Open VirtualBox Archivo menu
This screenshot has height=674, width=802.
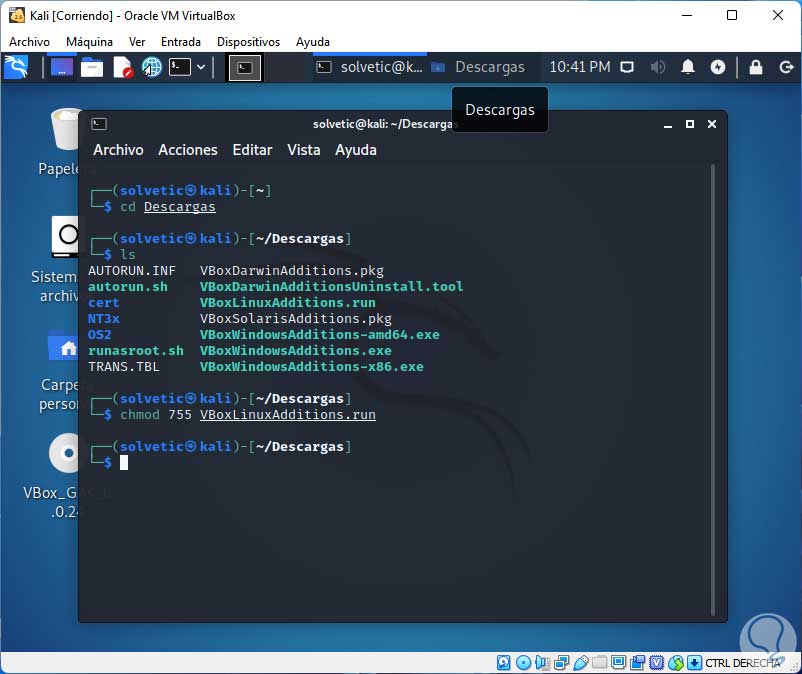(29, 42)
